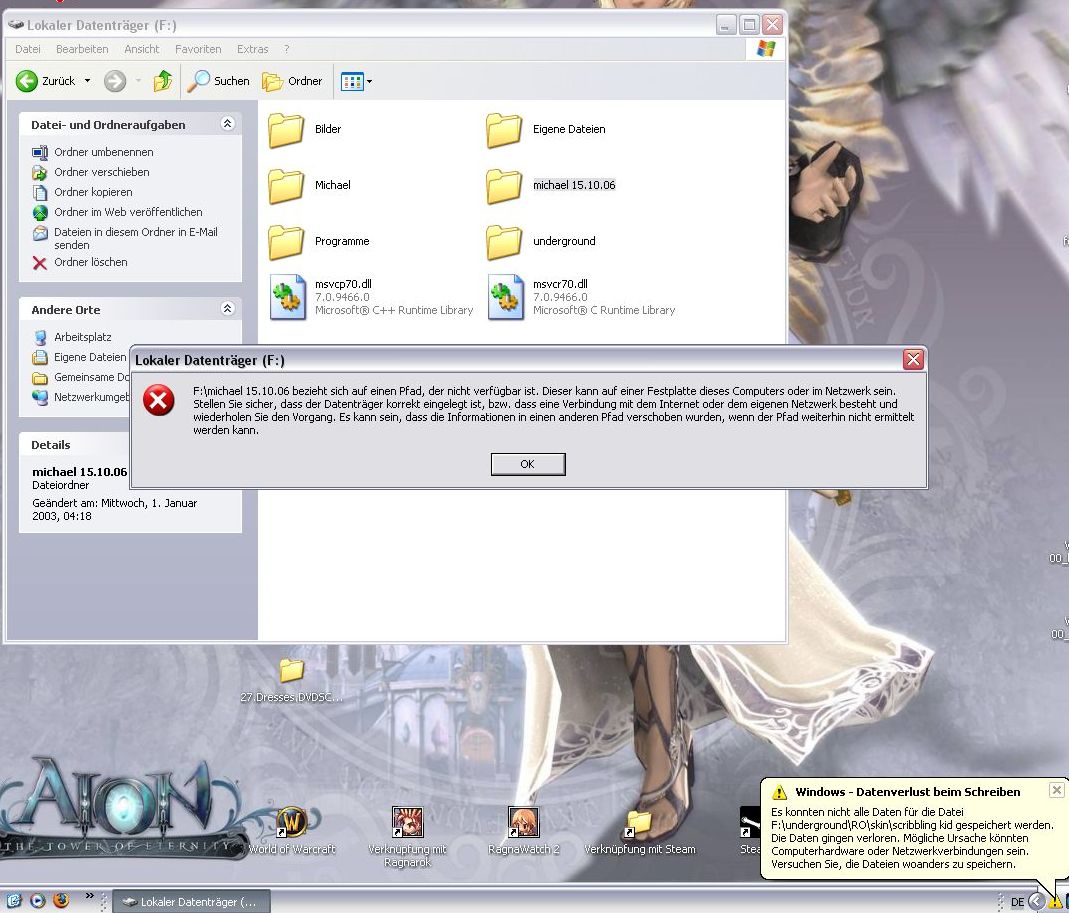This screenshot has width=1069, height=913.
Task: Click the disabled forward arrow button
Action: coord(115,81)
